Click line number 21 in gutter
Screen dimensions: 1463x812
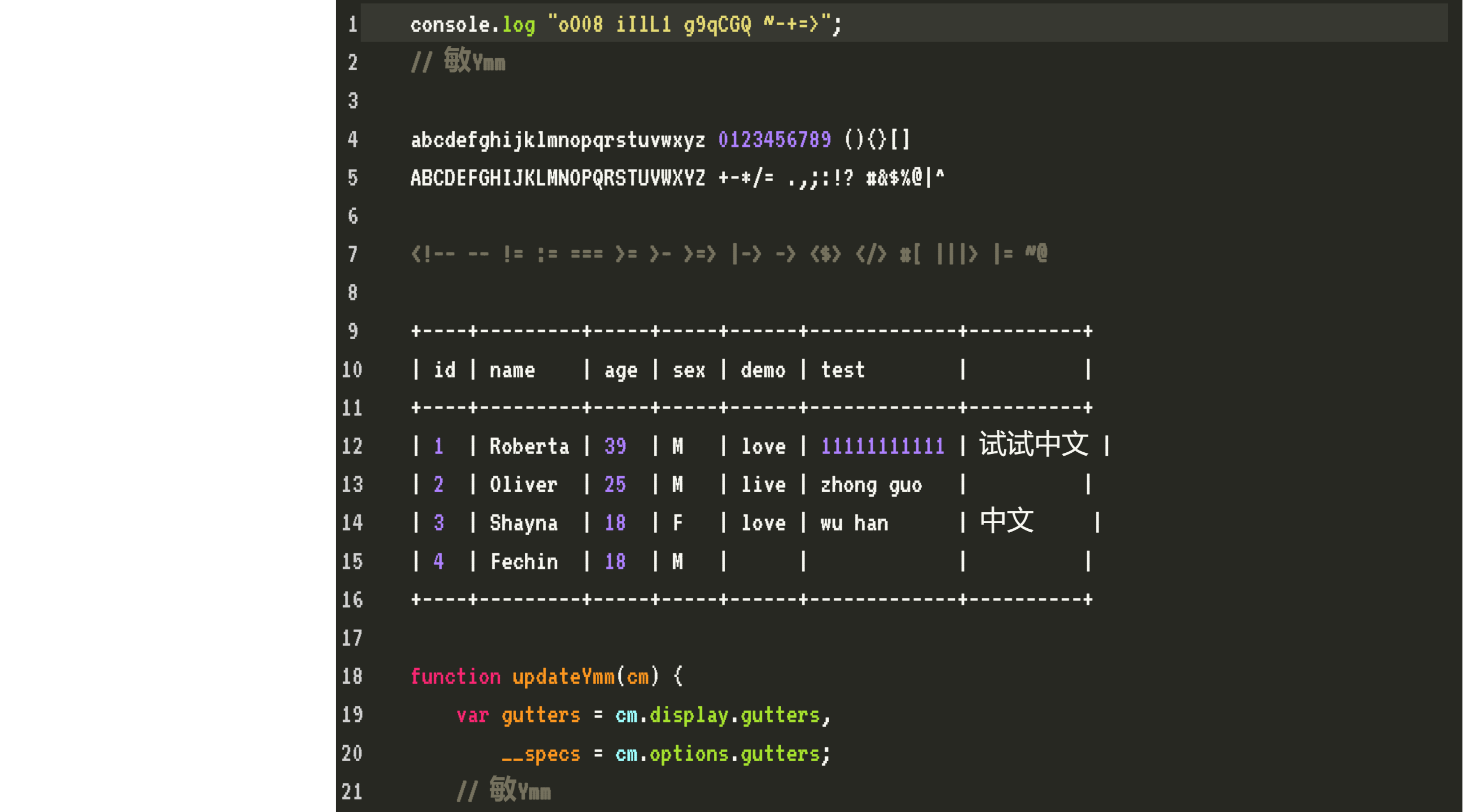[x=352, y=791]
